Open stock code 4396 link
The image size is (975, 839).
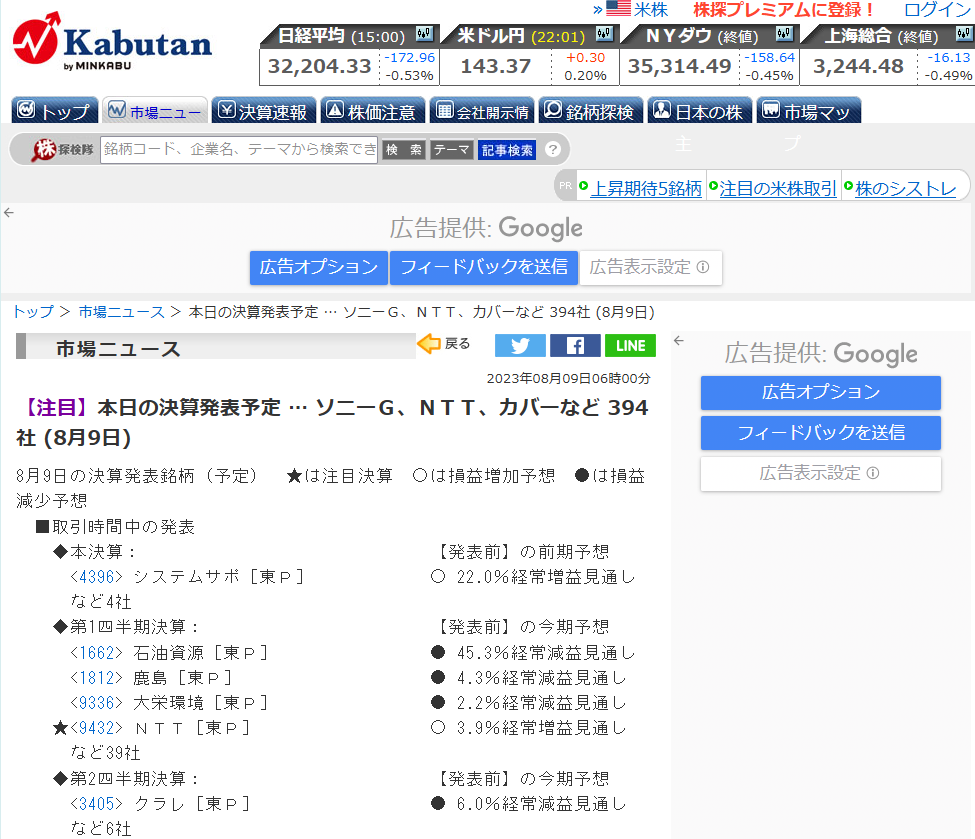[x=96, y=577]
